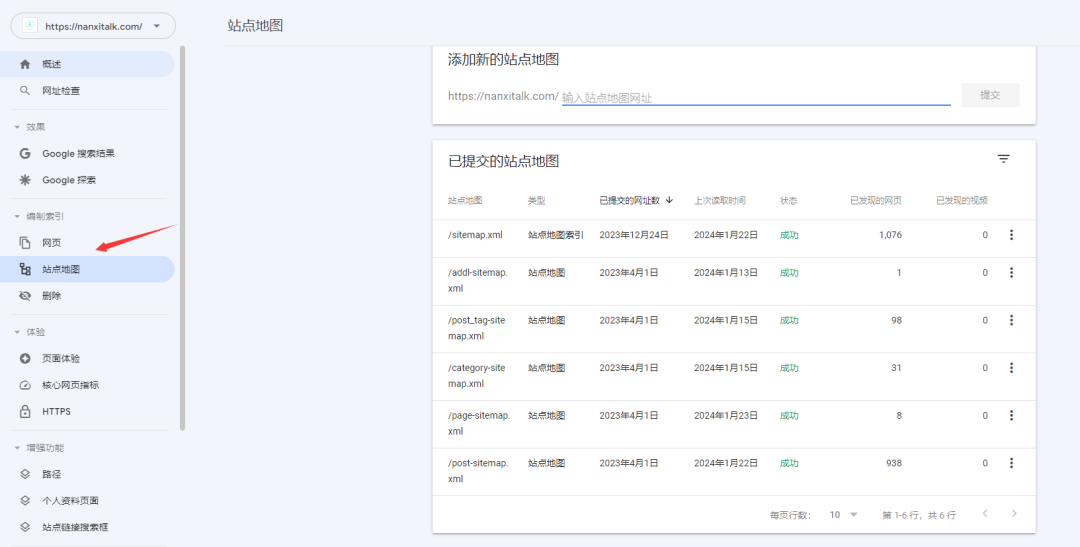1080x547 pixels.
Task: Click the 站点地图索引 type cell
Action: point(556,235)
